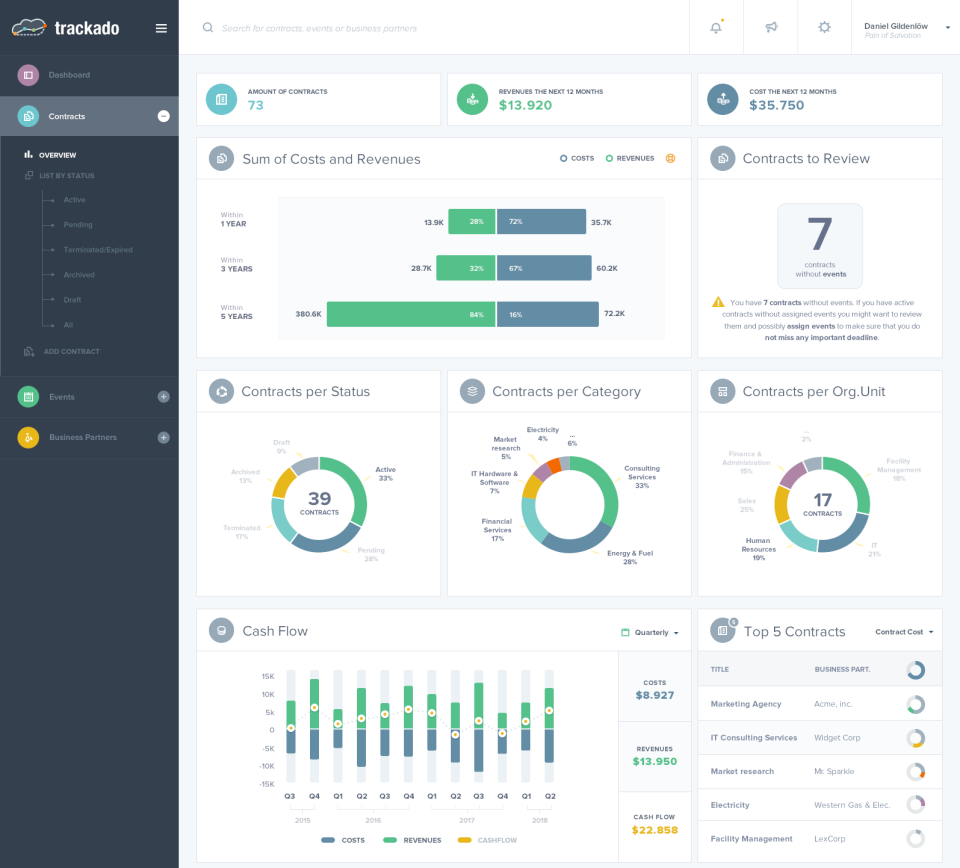Select Overview in the Contracts menu
The width and height of the screenshot is (960, 868).
(55, 154)
